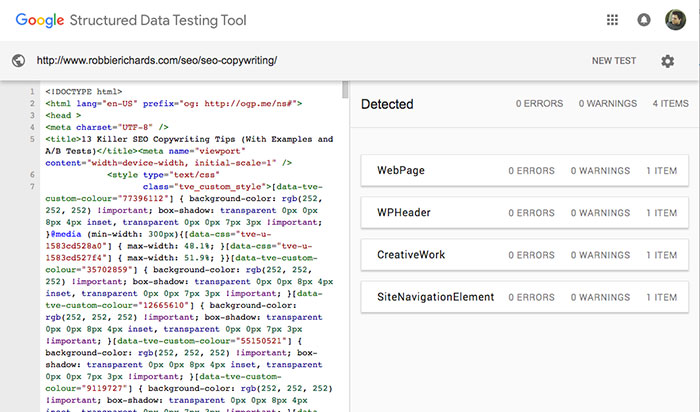The height and width of the screenshot is (412, 700).
Task: Click the DOCTYPE html line in code
Action: pos(83,91)
